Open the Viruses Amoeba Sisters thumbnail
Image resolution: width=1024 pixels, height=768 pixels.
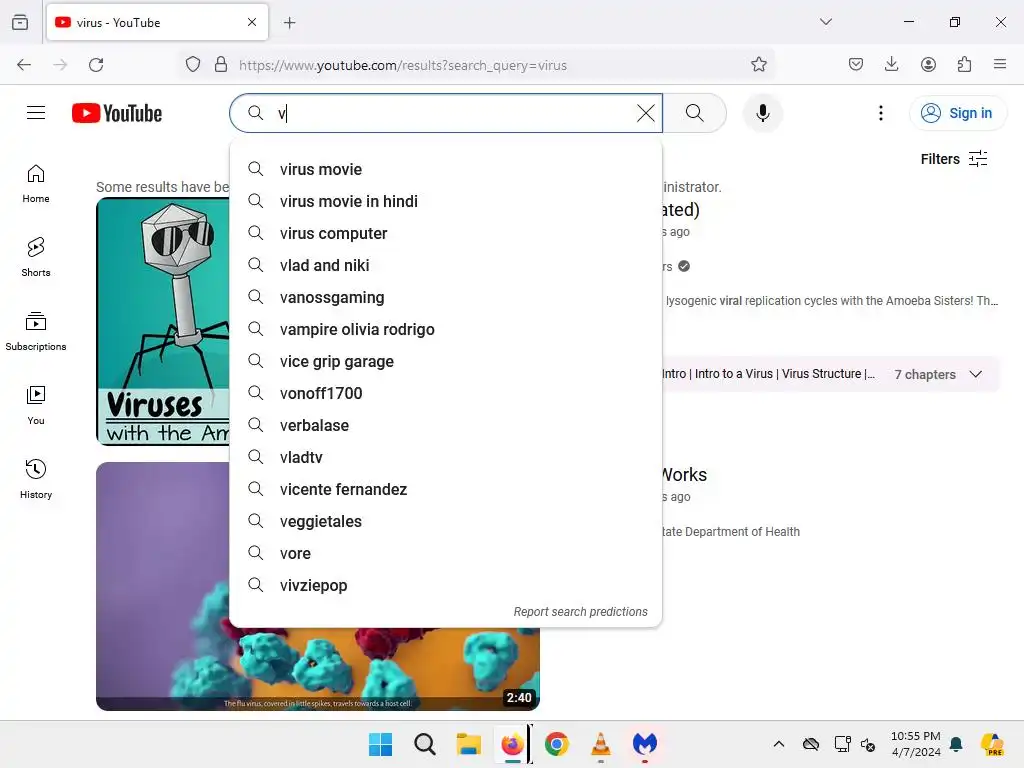click(x=163, y=321)
